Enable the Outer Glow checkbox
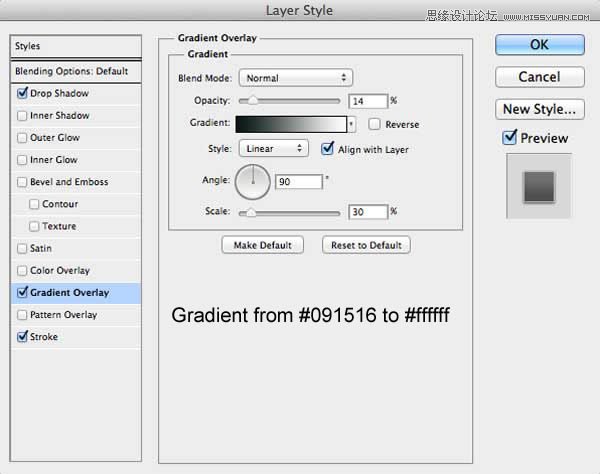Screen dimensions: 600x474 click(x=22, y=138)
